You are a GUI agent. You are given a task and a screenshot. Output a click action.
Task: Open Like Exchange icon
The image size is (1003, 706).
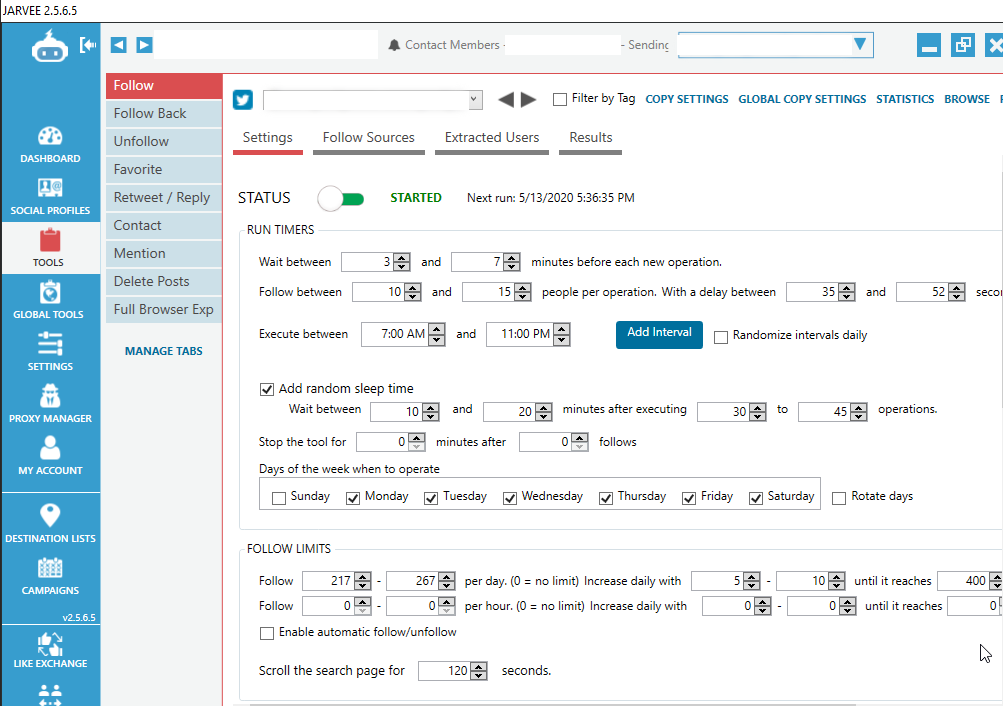tap(50, 643)
